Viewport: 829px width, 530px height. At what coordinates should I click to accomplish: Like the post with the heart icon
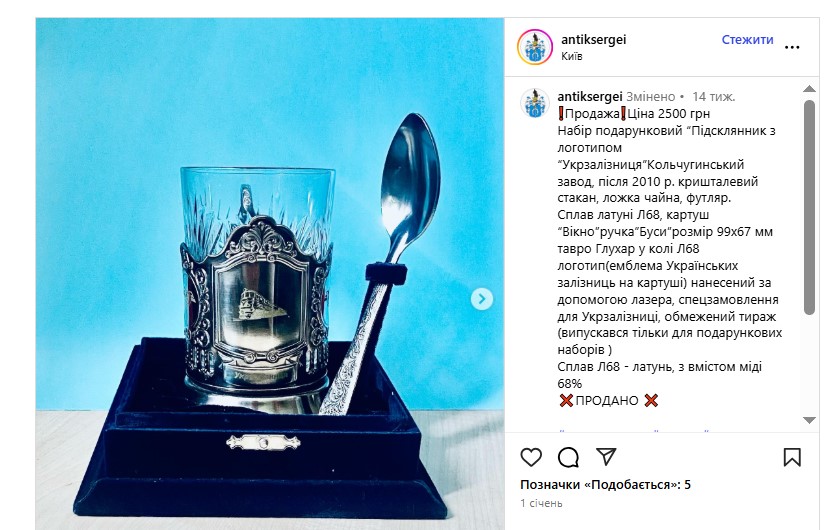click(x=531, y=457)
